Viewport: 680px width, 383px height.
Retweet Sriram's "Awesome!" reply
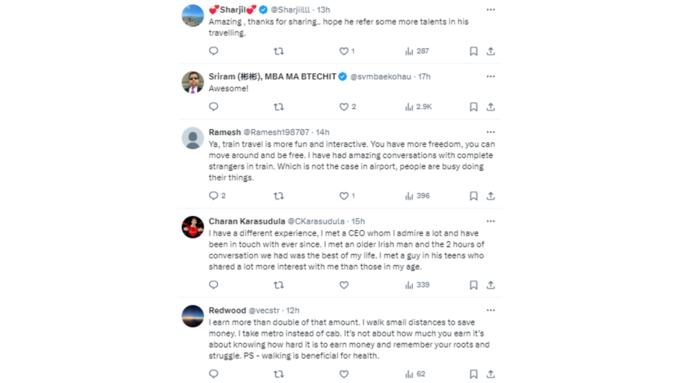coord(279,107)
